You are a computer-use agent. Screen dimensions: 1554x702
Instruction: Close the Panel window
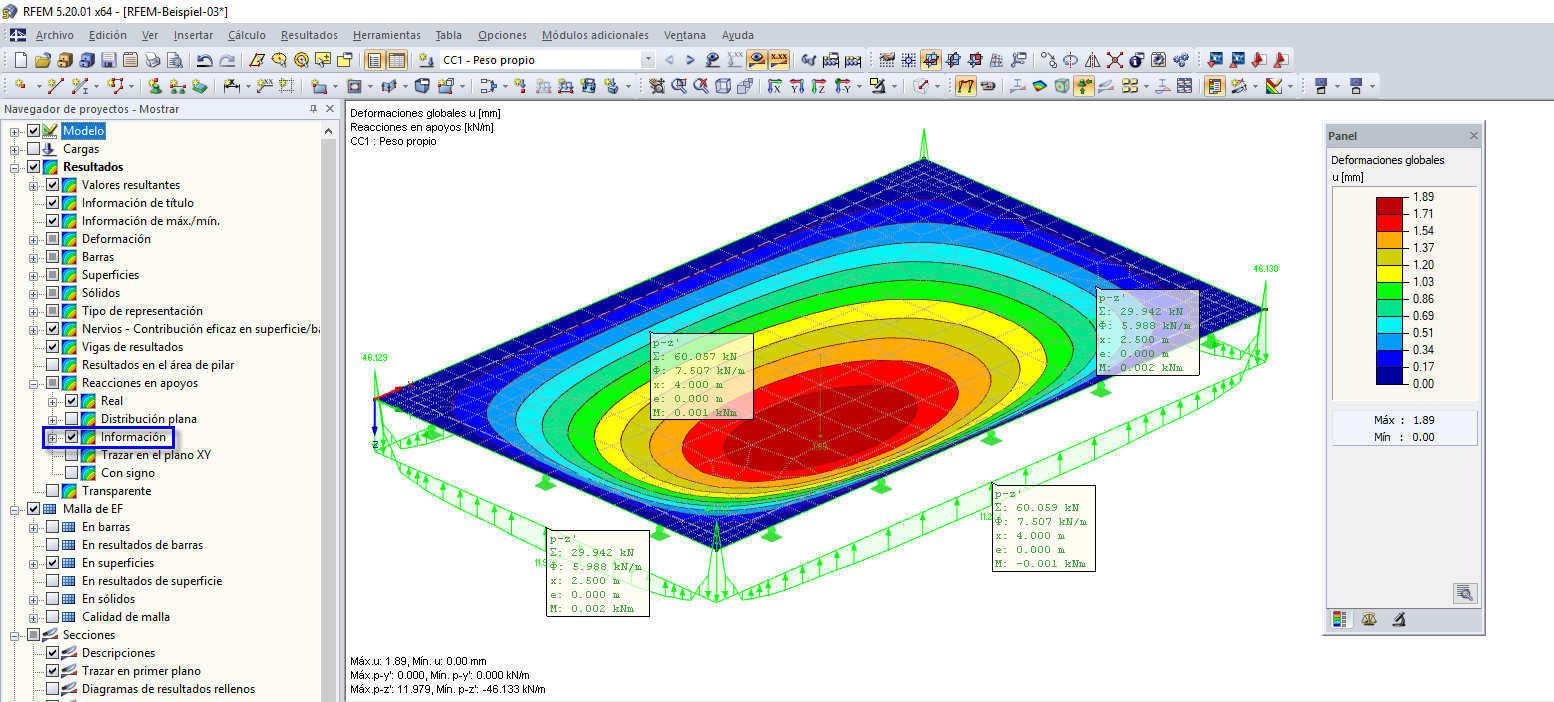pyautogui.click(x=1473, y=135)
